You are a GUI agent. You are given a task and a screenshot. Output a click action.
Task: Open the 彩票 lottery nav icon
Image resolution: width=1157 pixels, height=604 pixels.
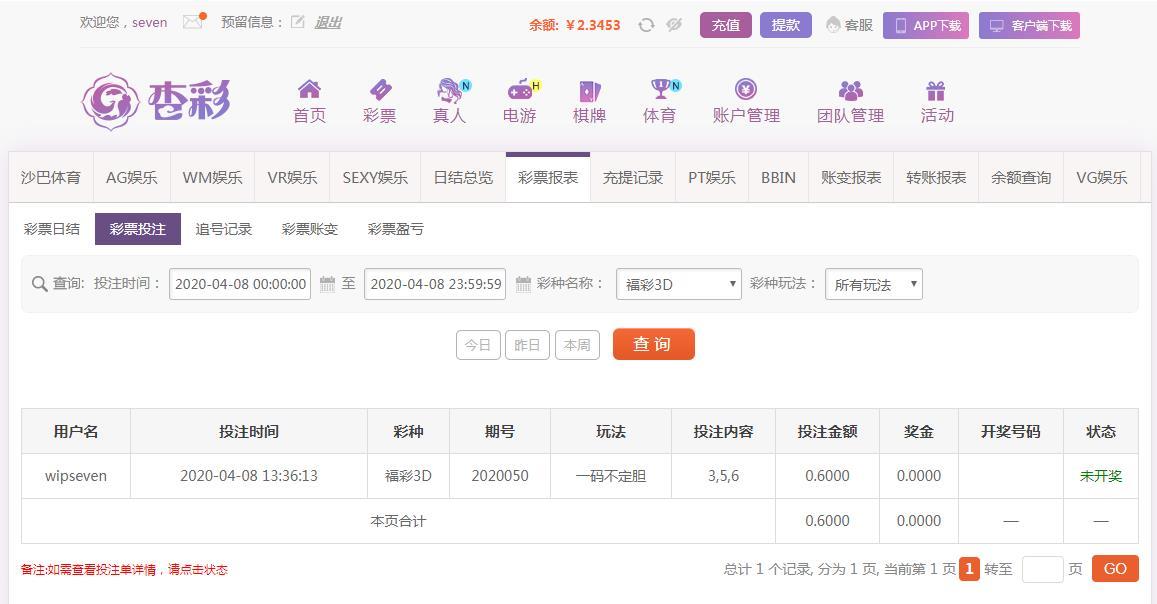click(379, 91)
